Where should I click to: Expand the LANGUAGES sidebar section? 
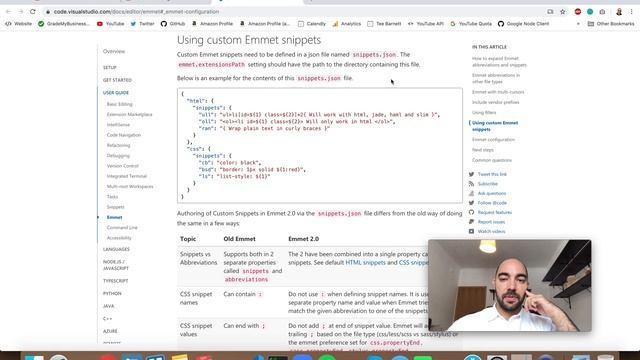[116, 249]
